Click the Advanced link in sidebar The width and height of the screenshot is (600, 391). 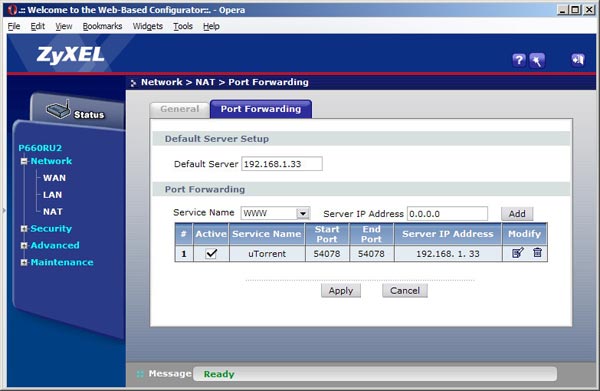click(55, 246)
